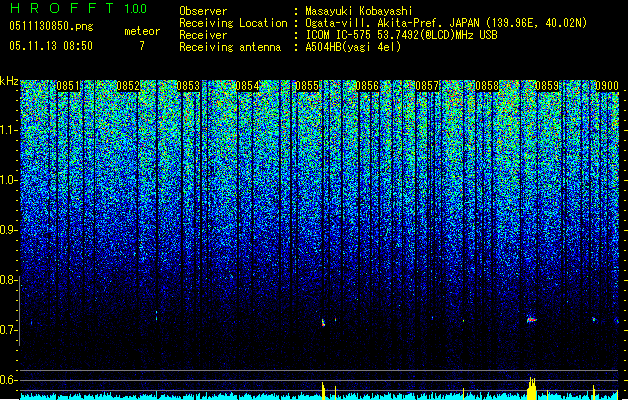
Task: Click the meteor echo just after 0855
Action: pyautogui.click(x=323, y=322)
